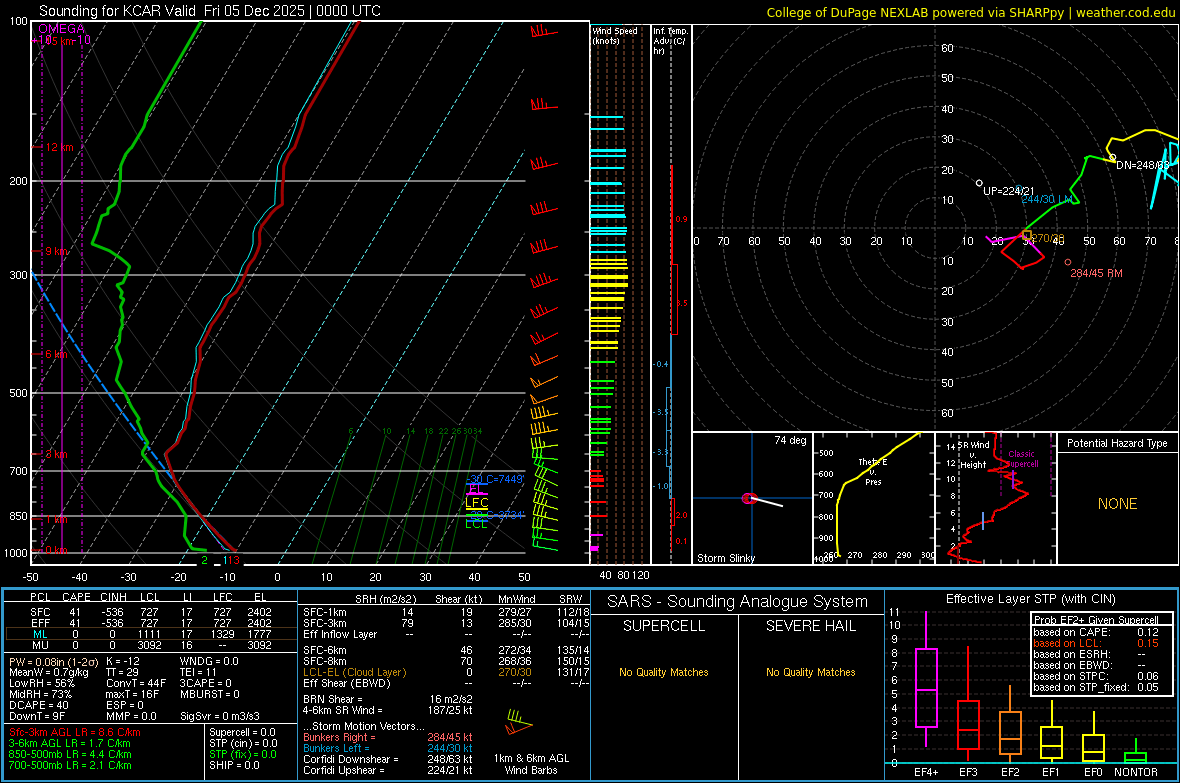This screenshot has height=783, width=1180.
Task: Click the 'LCL-EL (Cloud Layer)' row
Action: tap(354, 672)
